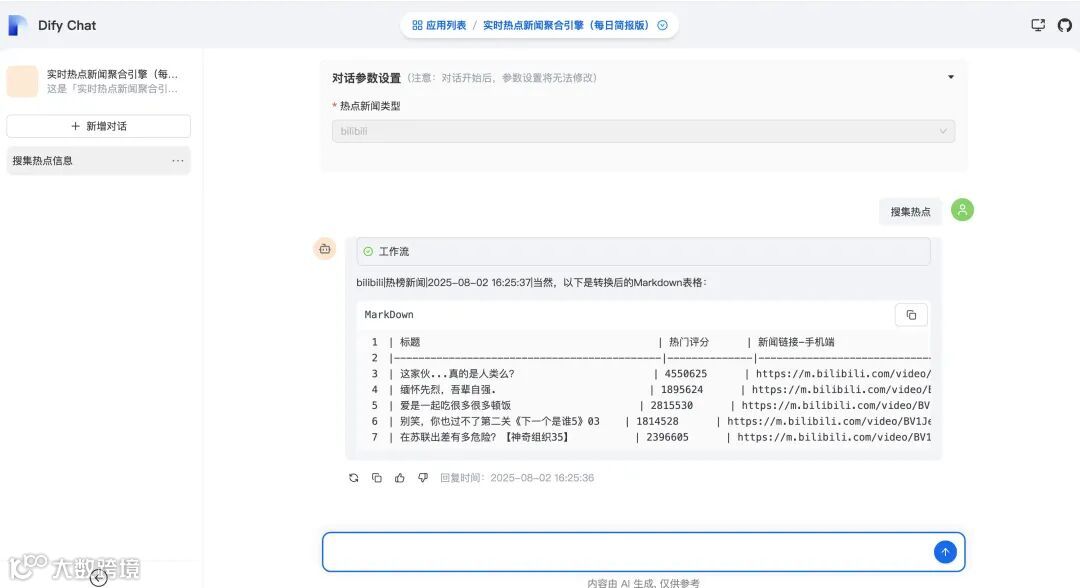Open the 热点新闻类型 bilibili dropdown
The height and width of the screenshot is (588, 1080).
pyautogui.click(x=643, y=131)
